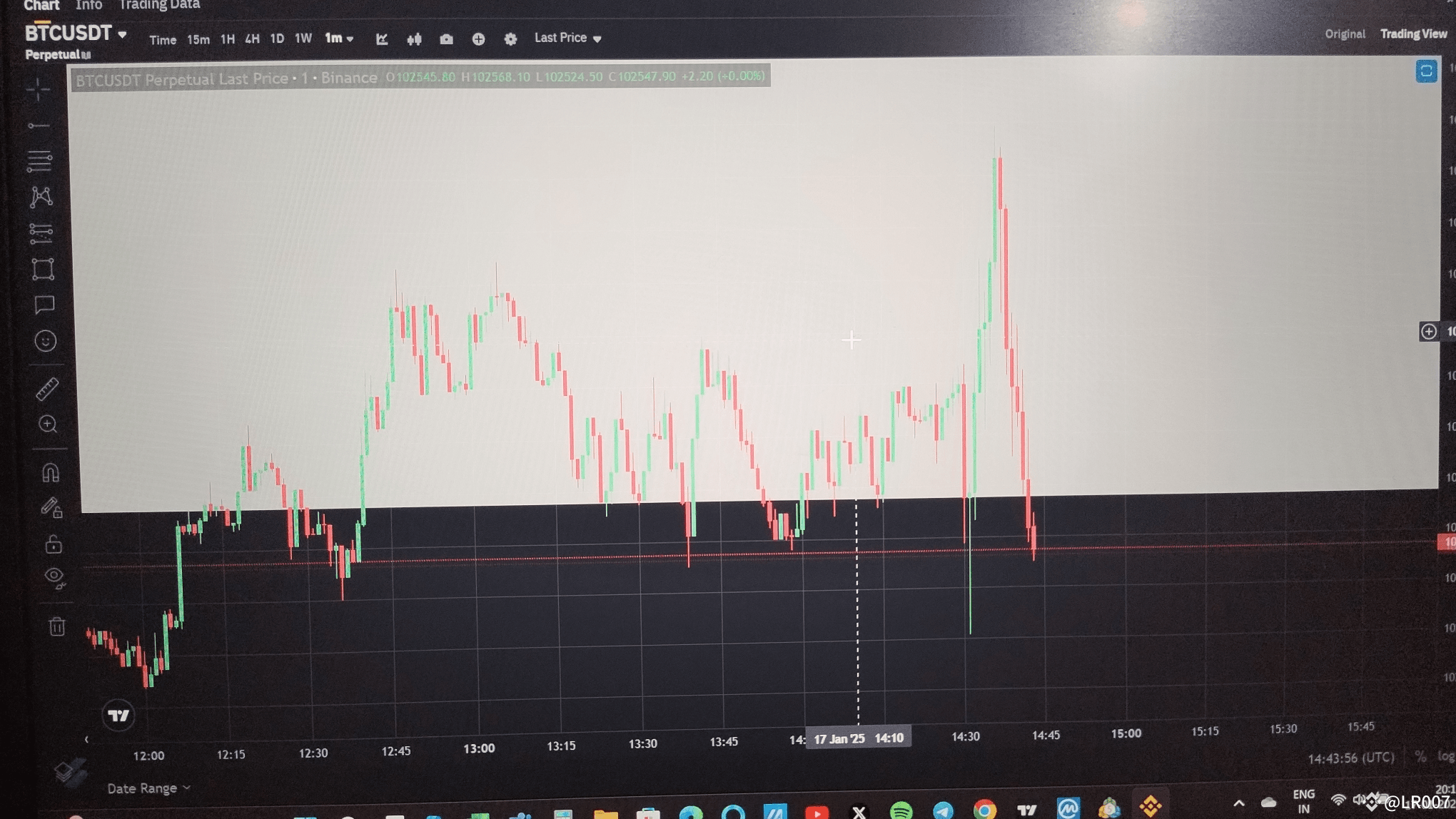Open the X app from the taskbar
The width and height of the screenshot is (1456, 819).
click(x=859, y=812)
